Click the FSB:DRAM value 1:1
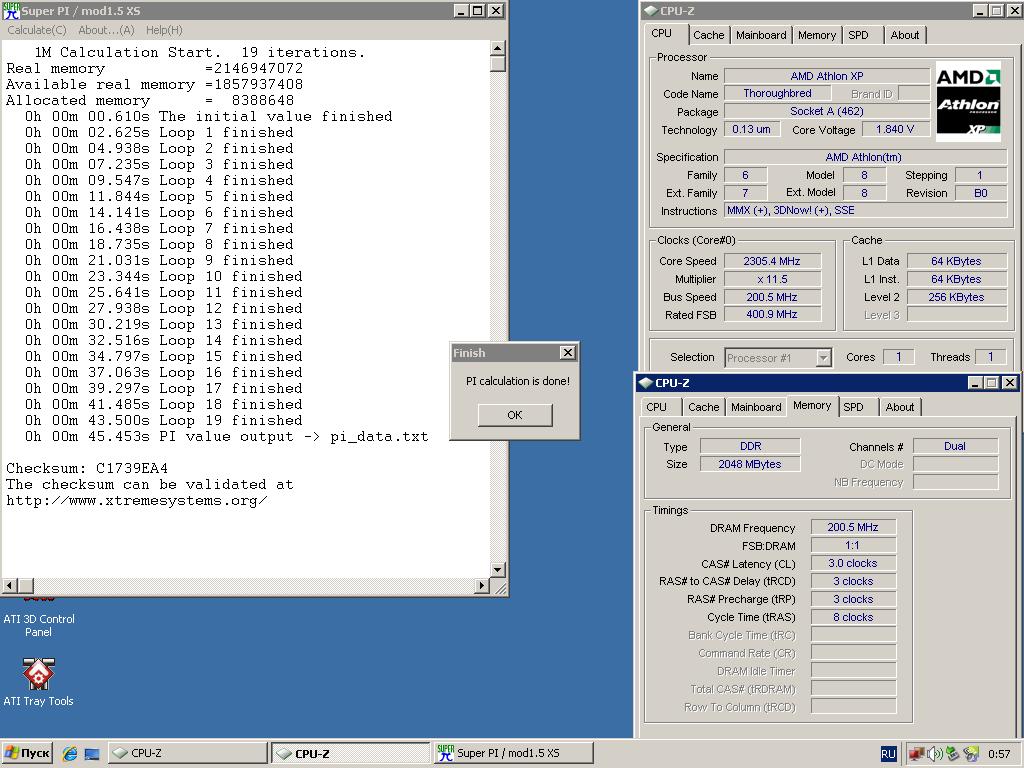1024x768 pixels. 853,545
